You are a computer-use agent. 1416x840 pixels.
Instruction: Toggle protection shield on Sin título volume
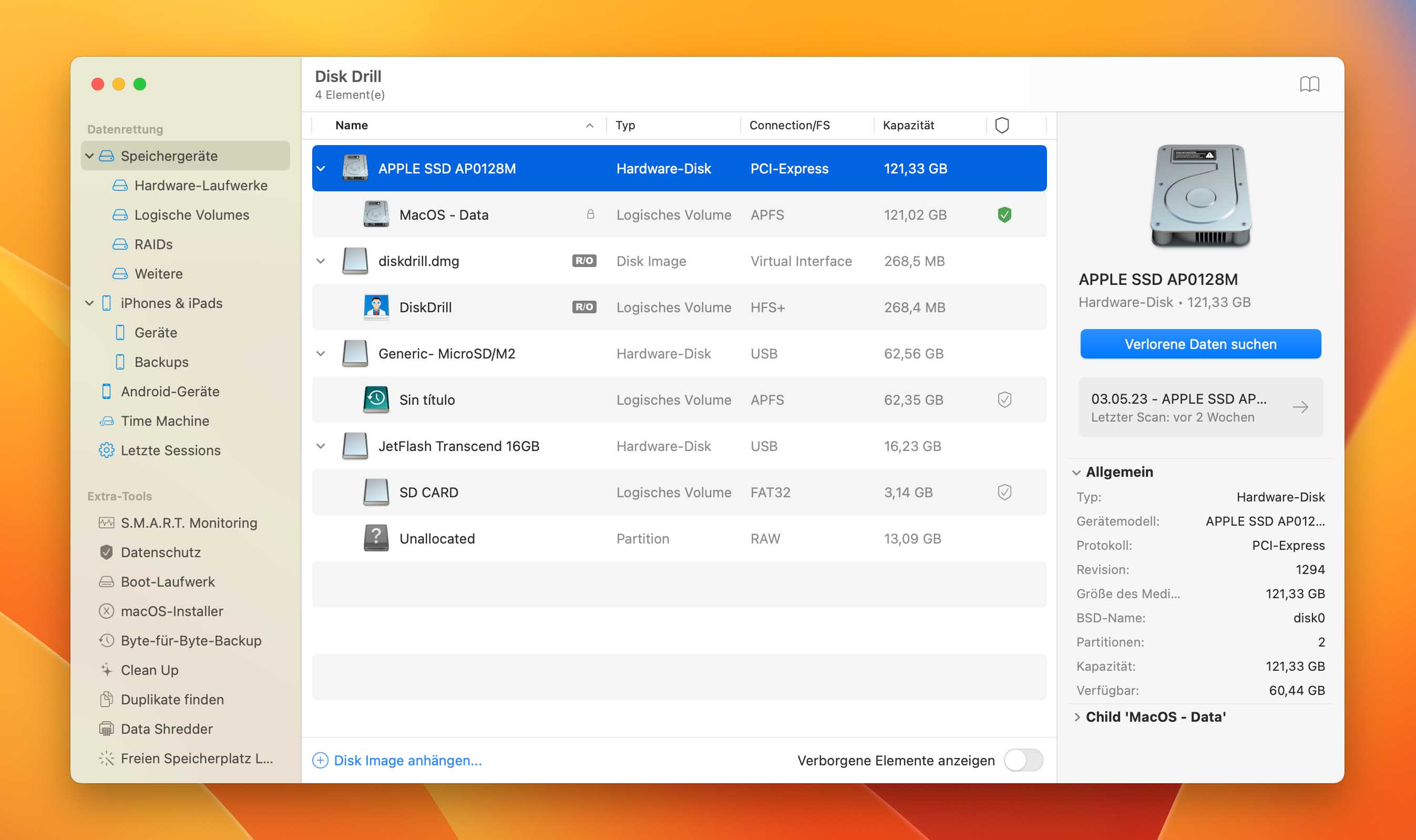pyautogui.click(x=1003, y=399)
